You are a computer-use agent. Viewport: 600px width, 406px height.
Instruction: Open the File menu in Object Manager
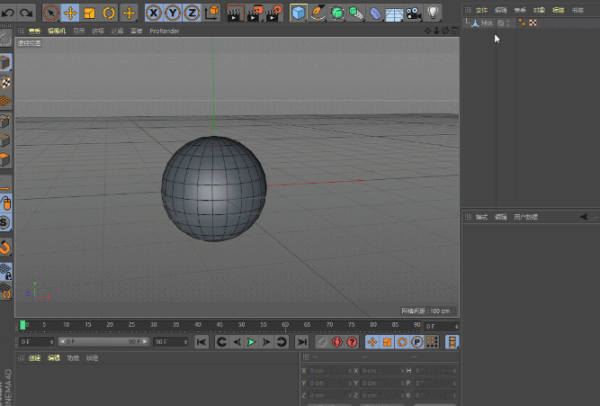point(481,9)
